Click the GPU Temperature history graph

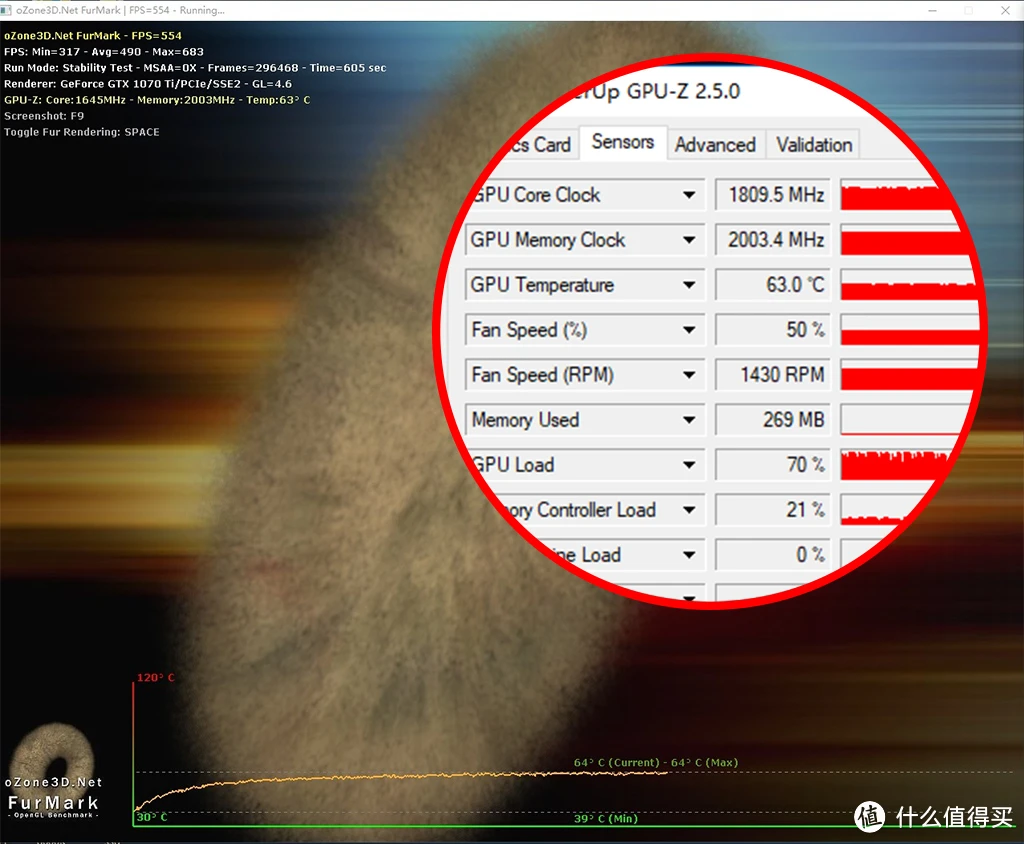[908, 285]
